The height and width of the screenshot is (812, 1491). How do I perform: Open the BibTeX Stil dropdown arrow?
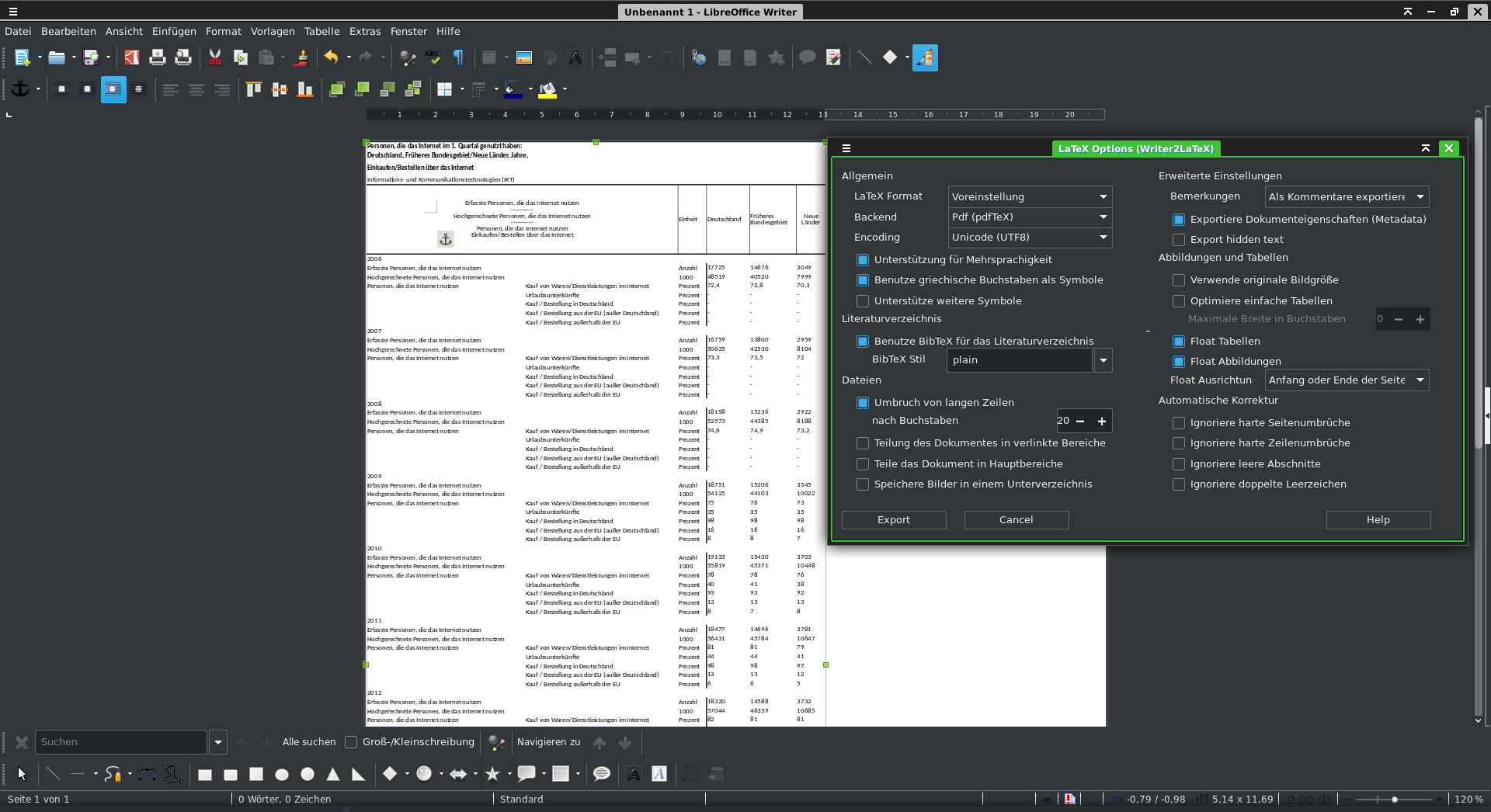1103,360
